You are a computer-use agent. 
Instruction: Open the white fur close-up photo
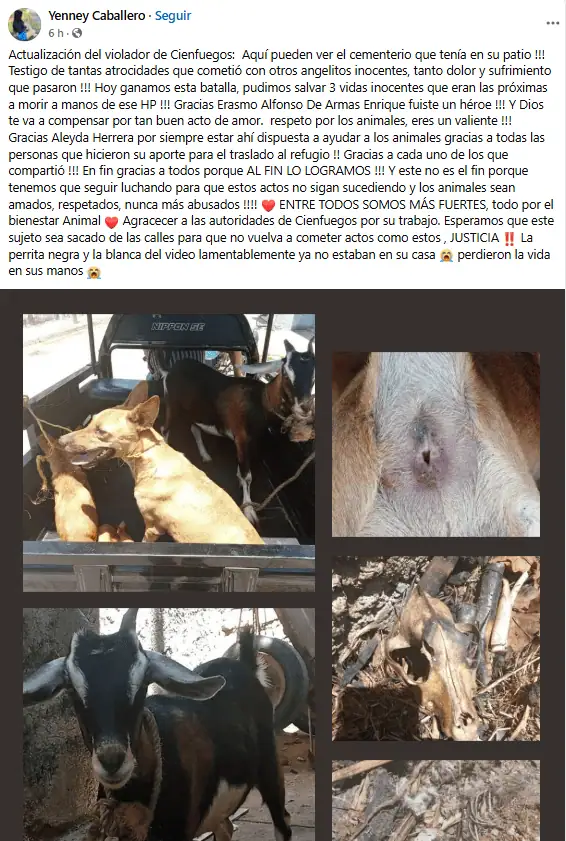point(436,444)
